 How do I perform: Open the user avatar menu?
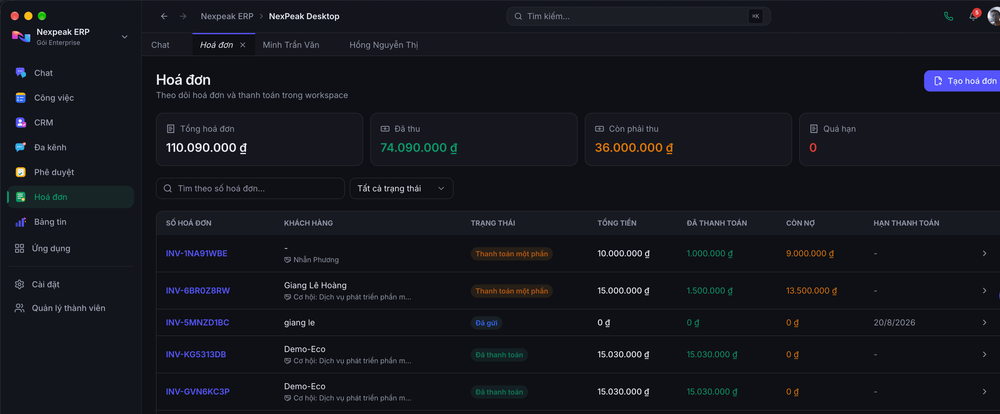(x=994, y=17)
